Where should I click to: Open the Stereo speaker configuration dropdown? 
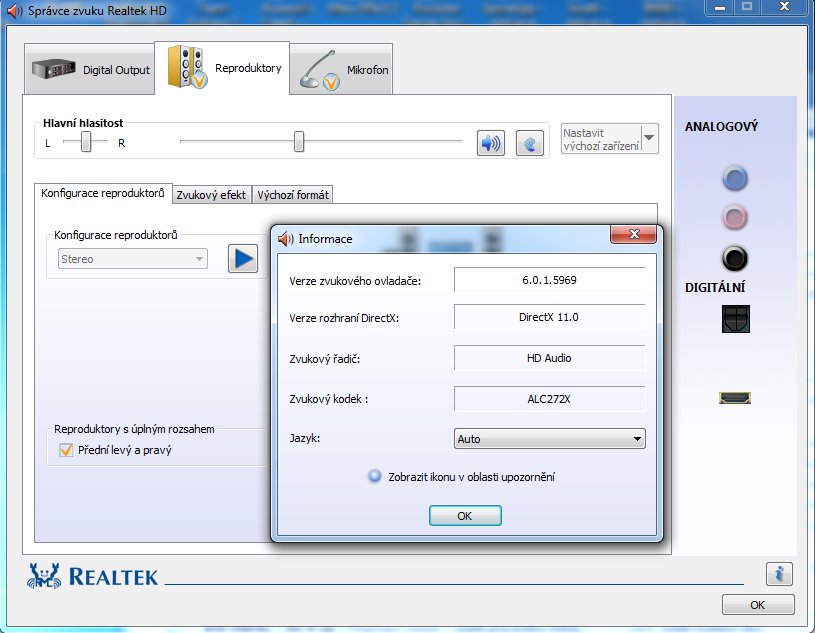click(x=131, y=259)
